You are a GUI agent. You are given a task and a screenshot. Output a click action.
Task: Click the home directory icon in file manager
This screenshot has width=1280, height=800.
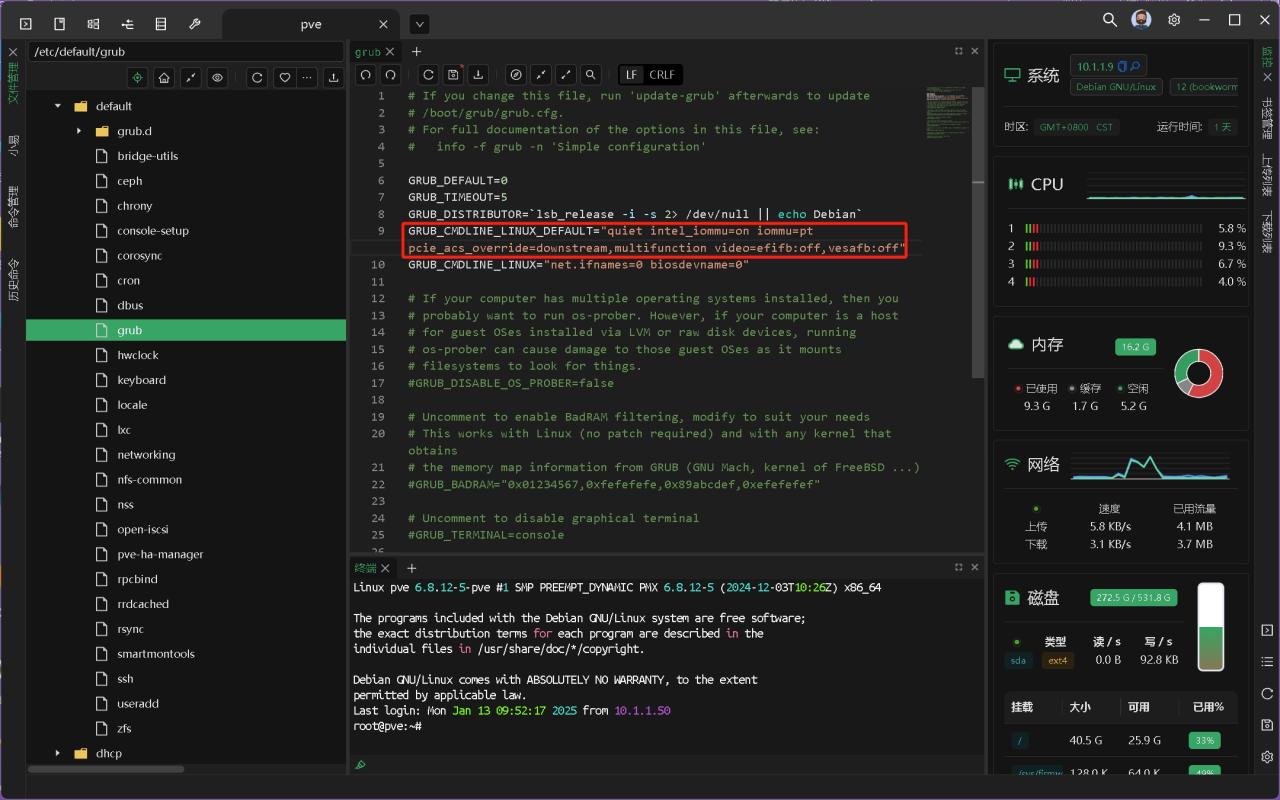coord(164,77)
